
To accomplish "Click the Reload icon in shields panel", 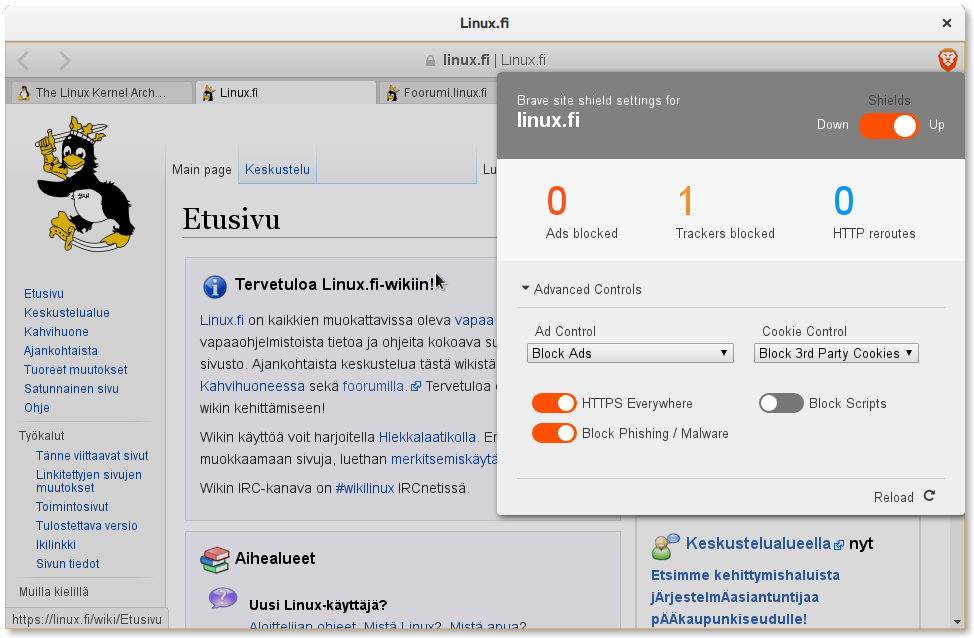I will (929, 496).
